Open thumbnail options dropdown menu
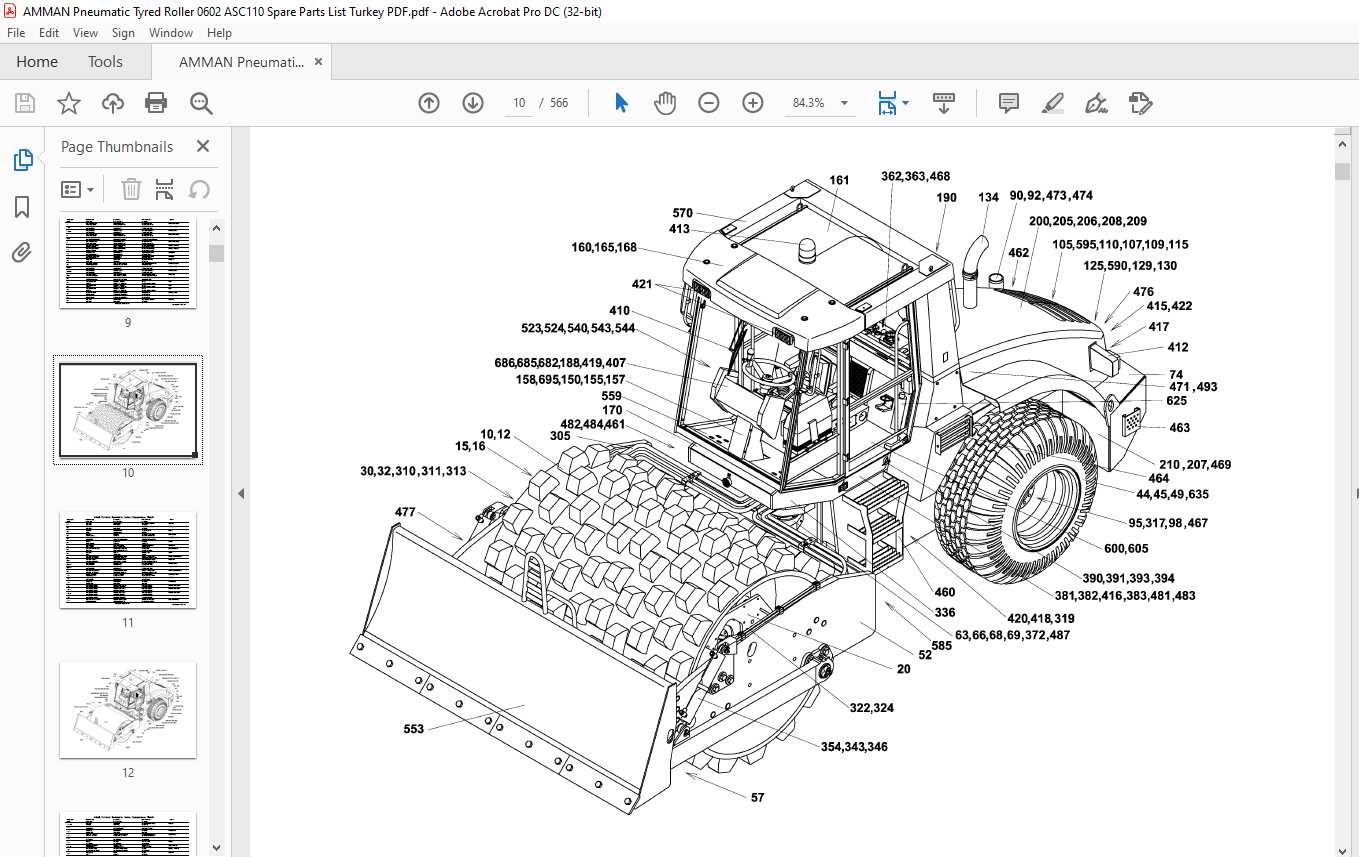1359x857 pixels. point(78,189)
